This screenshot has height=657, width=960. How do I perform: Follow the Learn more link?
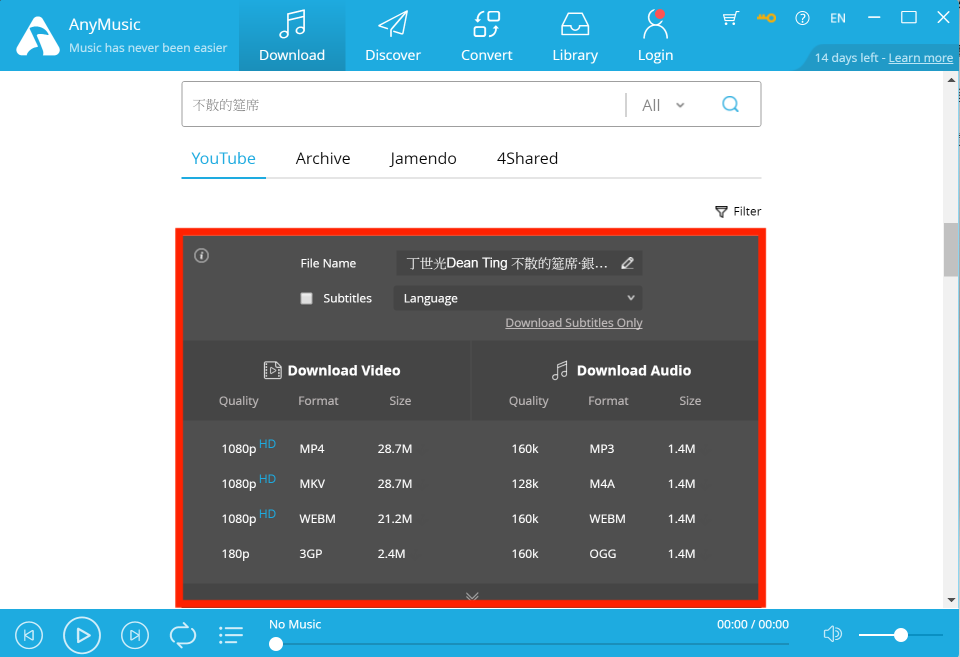920,58
